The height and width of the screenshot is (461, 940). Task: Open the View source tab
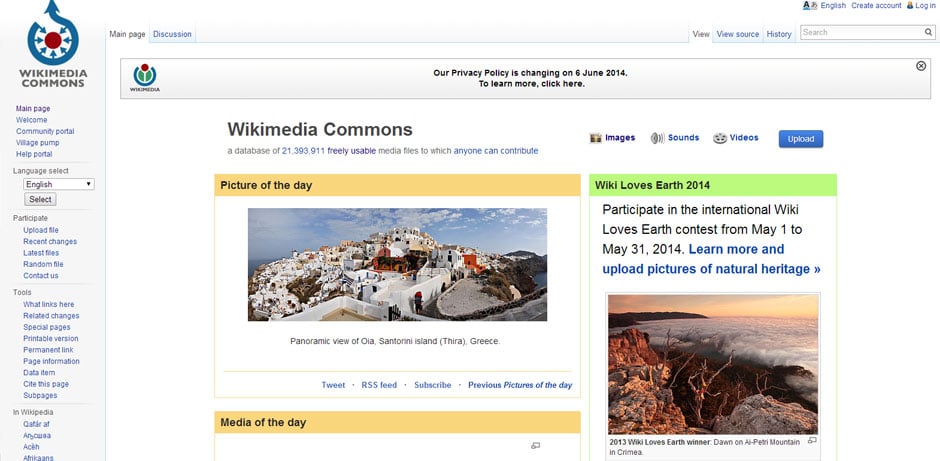coord(737,34)
